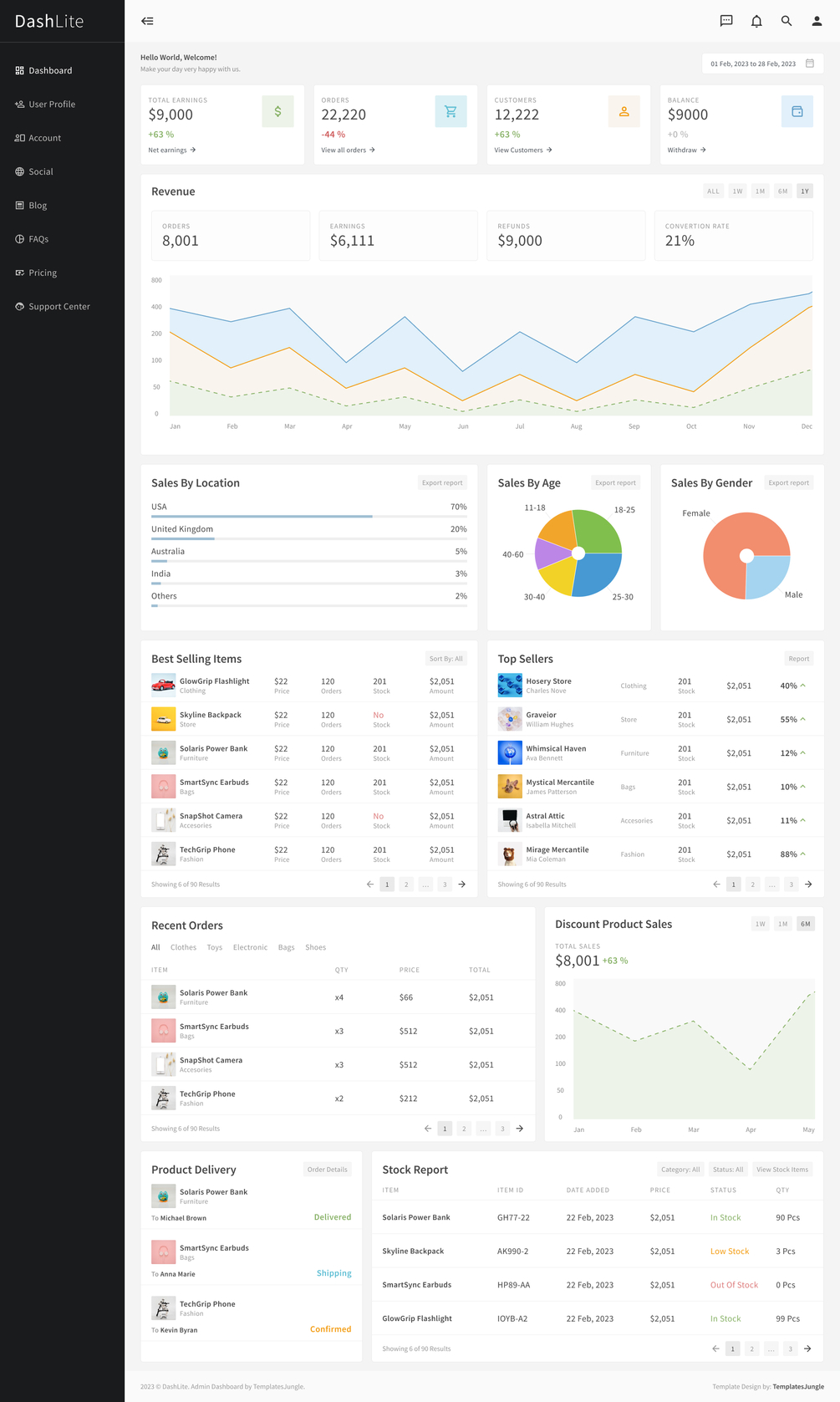Select 6M in Discount Product Sales

805,924
